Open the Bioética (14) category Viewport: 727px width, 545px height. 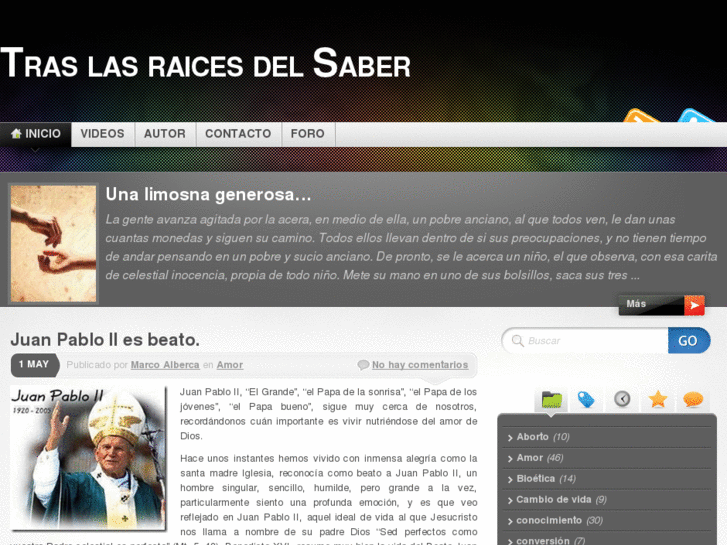(x=546, y=479)
